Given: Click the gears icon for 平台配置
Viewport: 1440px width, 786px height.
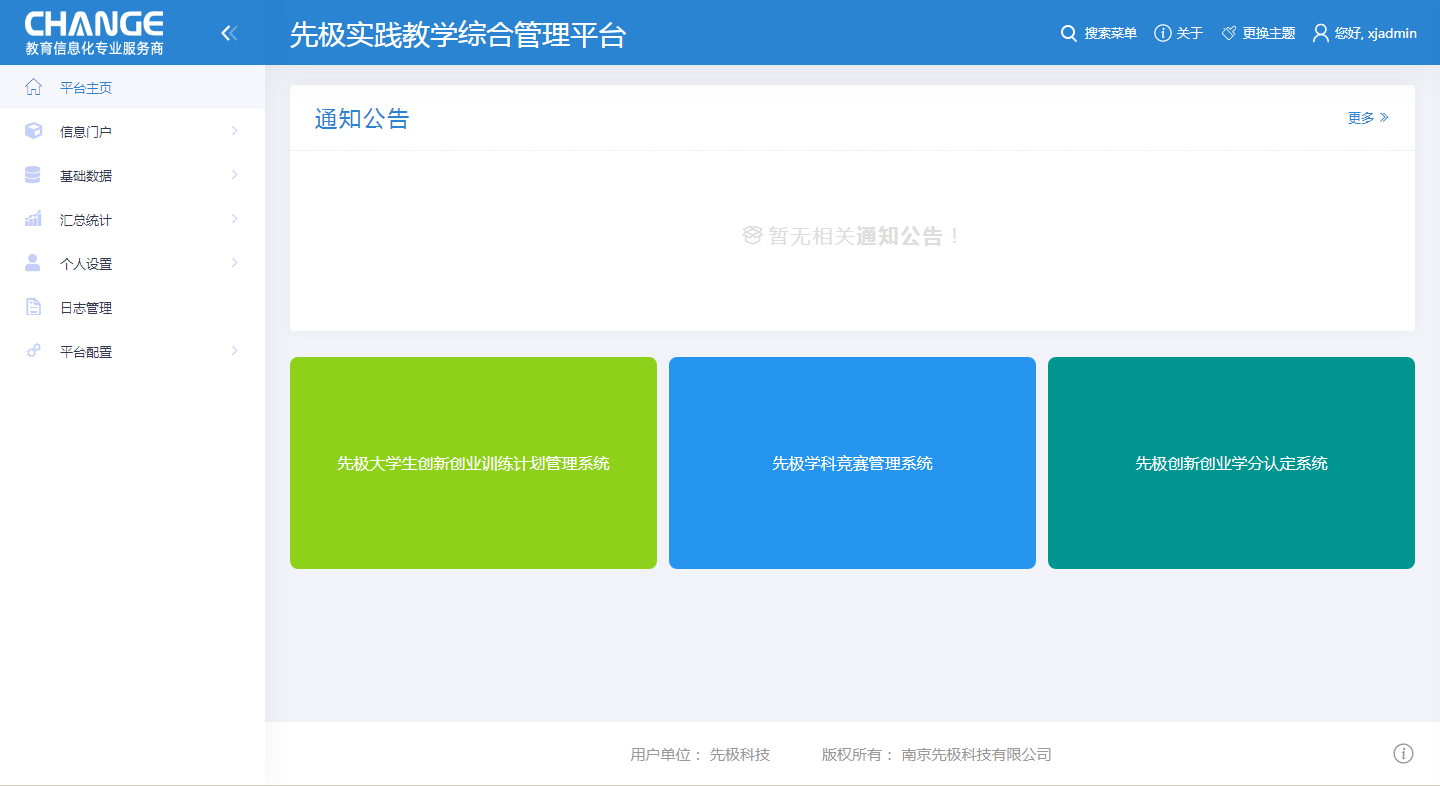Looking at the screenshot, I should point(33,351).
